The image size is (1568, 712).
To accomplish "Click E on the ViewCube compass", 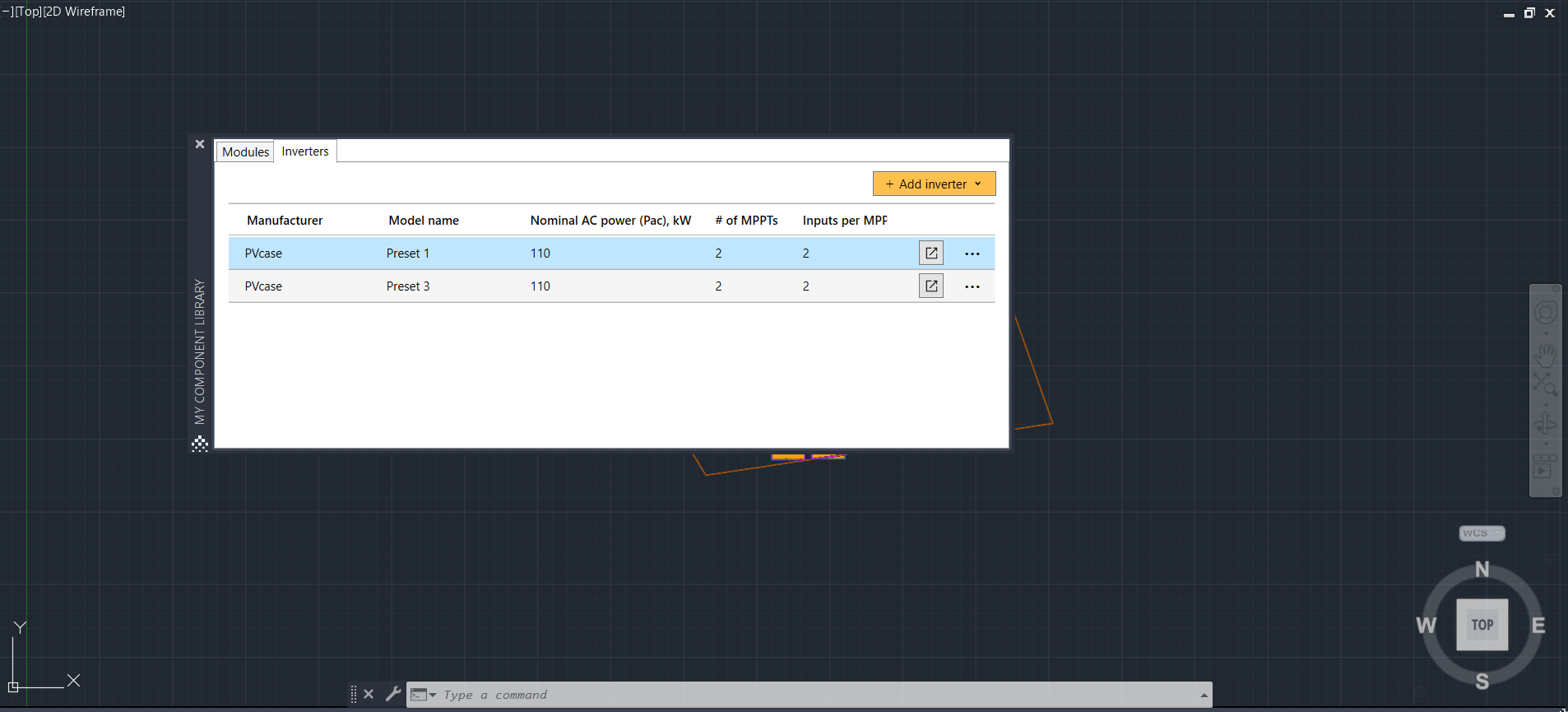I will pyautogui.click(x=1538, y=626).
